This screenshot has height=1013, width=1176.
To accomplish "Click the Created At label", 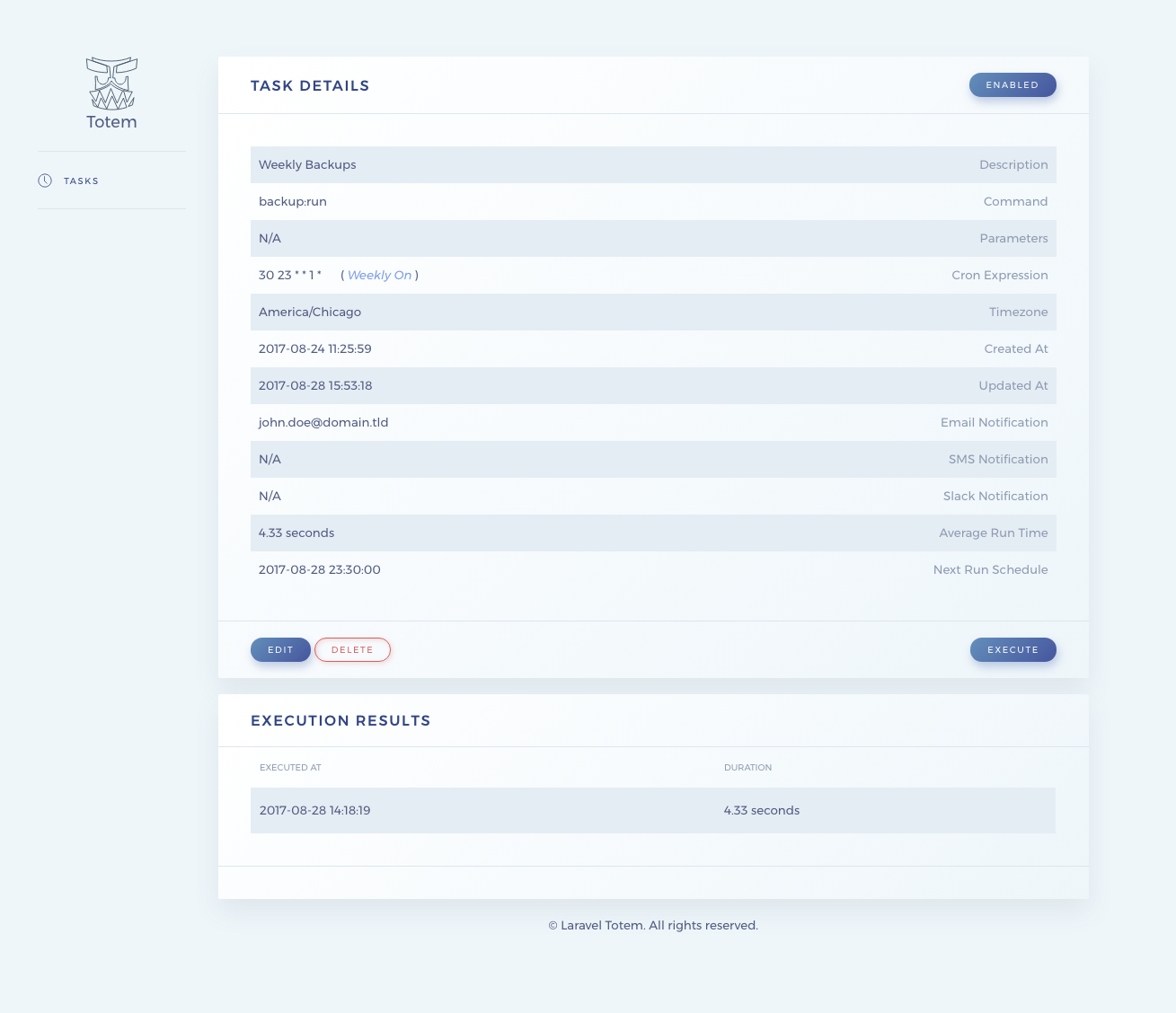I will pyautogui.click(x=1016, y=348).
